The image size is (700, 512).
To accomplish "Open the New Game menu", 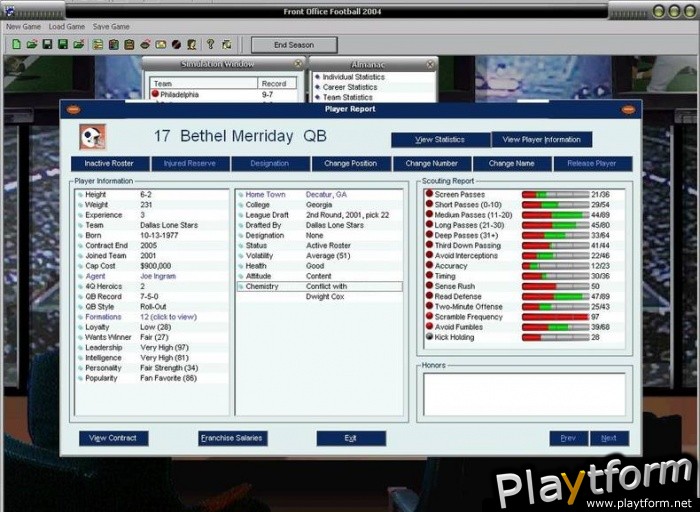I will tap(22, 26).
